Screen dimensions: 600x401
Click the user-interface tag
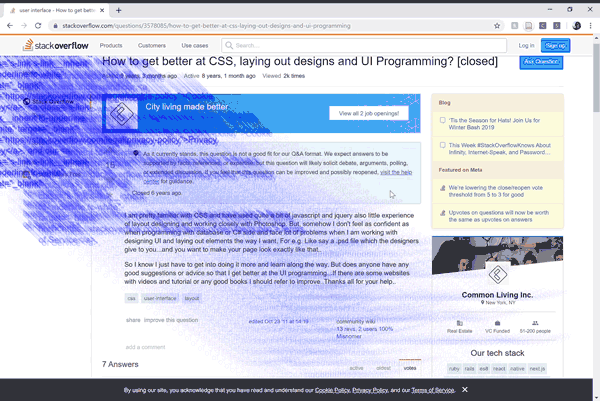(160, 298)
